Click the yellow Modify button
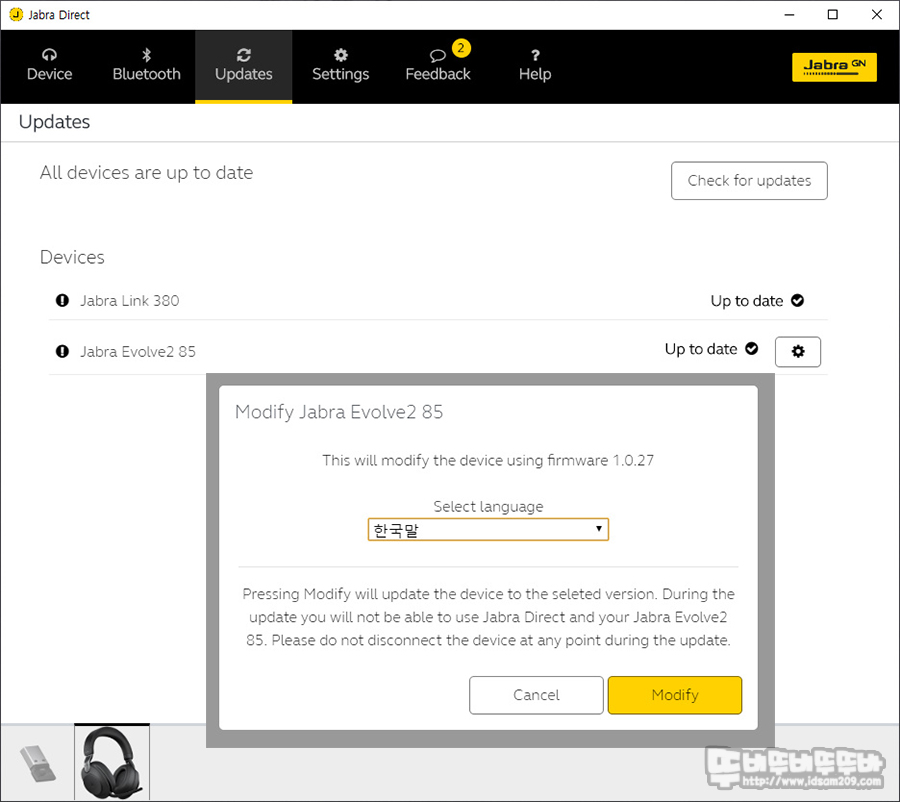Image resolution: width=900 pixels, height=802 pixels. pyautogui.click(x=675, y=695)
